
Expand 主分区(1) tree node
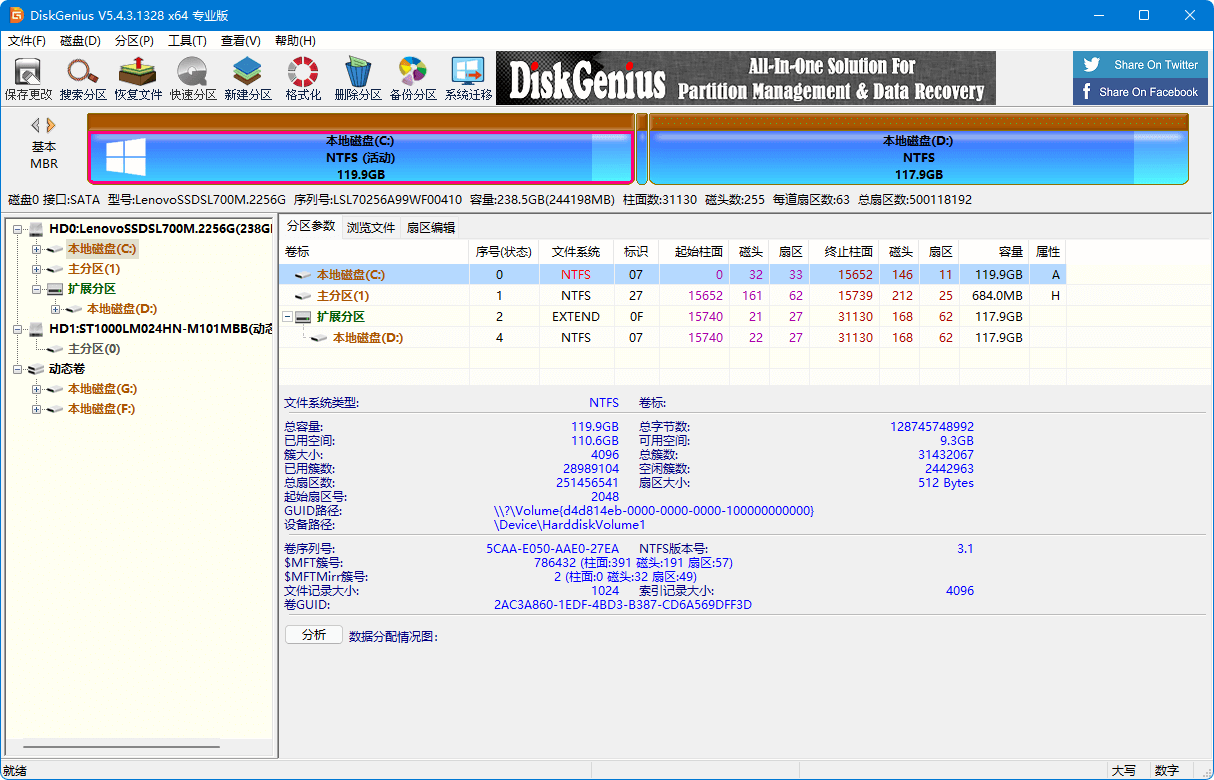pos(37,269)
